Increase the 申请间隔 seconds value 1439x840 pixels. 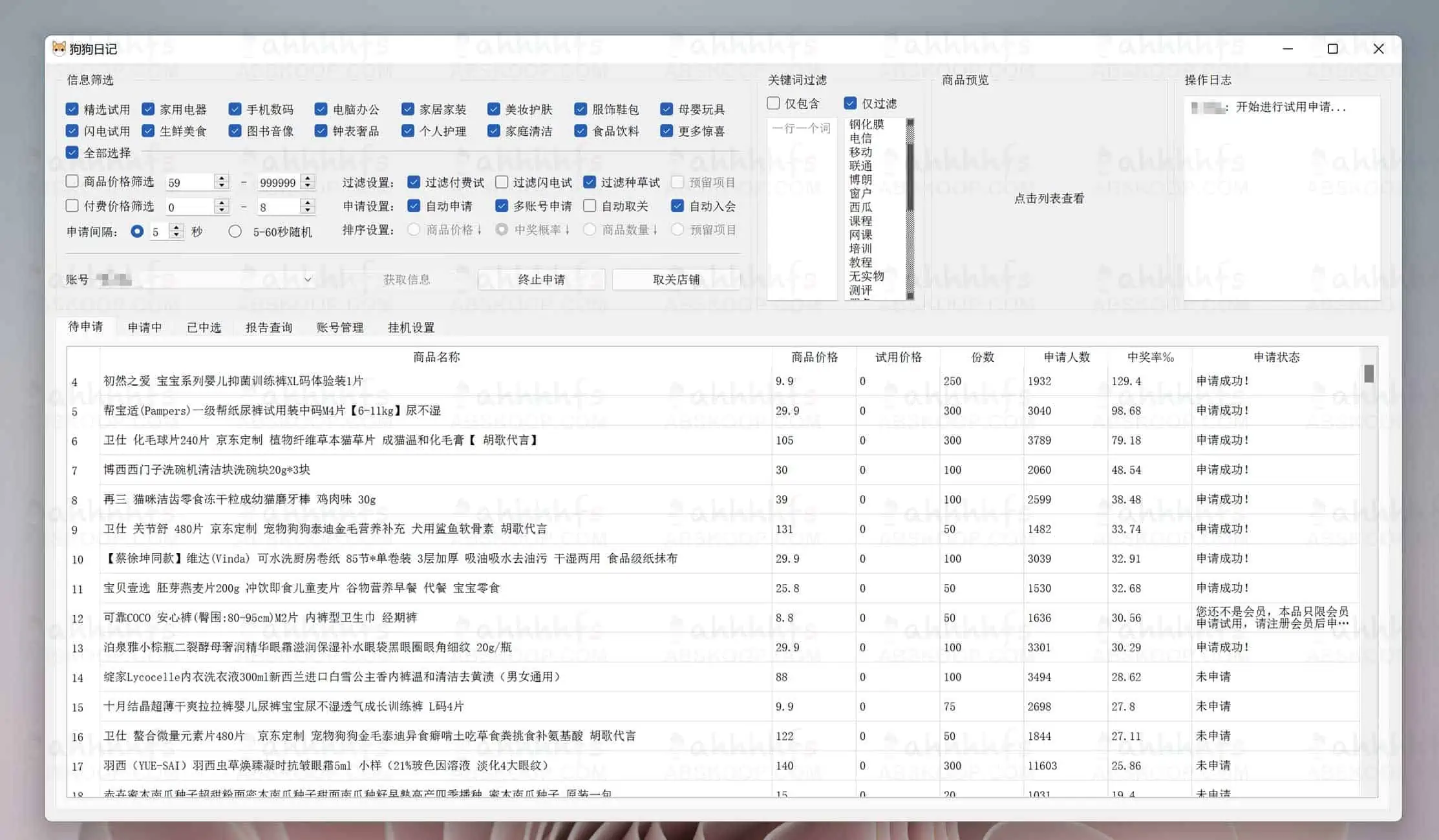pos(175,227)
